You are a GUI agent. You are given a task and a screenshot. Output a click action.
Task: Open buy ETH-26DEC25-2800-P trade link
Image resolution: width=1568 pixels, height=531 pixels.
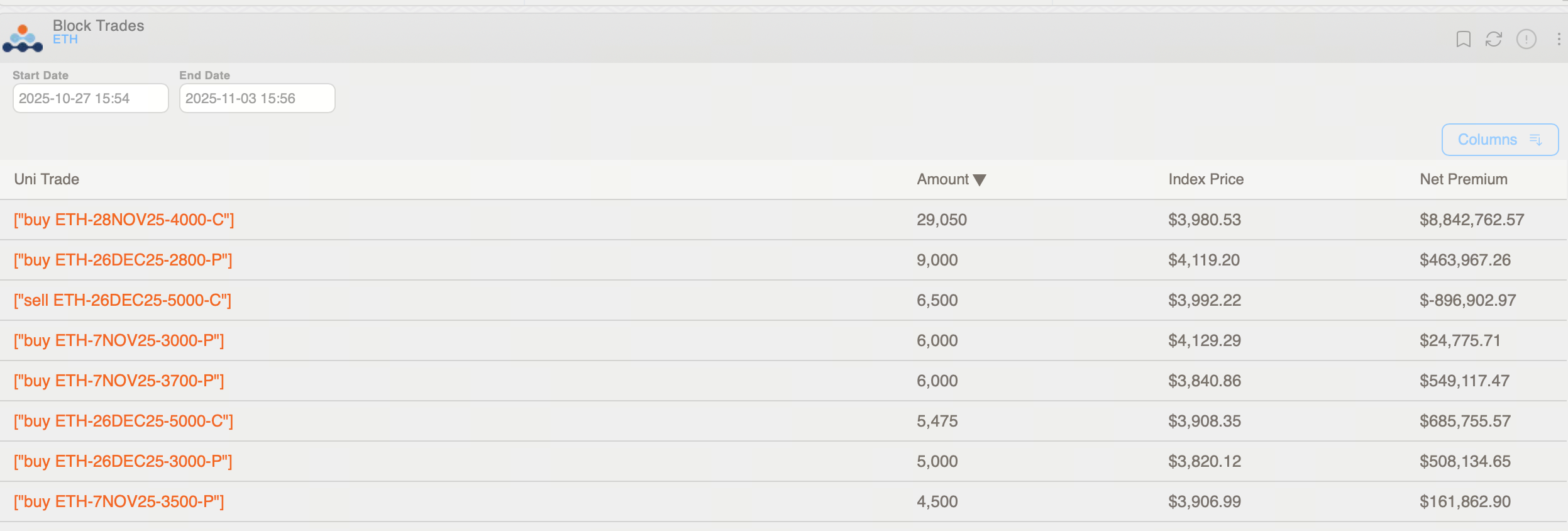[123, 260]
